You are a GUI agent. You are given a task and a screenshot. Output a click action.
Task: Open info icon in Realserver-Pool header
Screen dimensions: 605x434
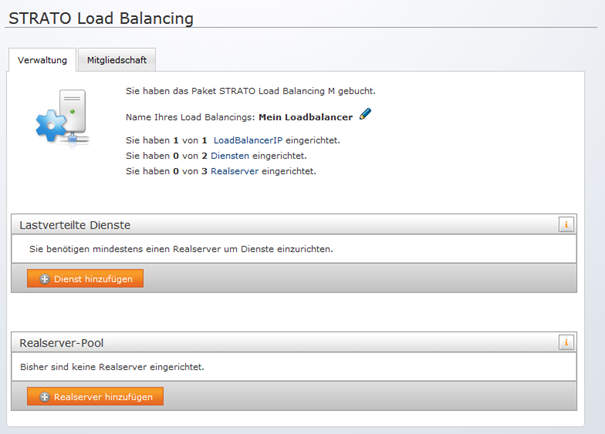pyautogui.click(x=566, y=343)
